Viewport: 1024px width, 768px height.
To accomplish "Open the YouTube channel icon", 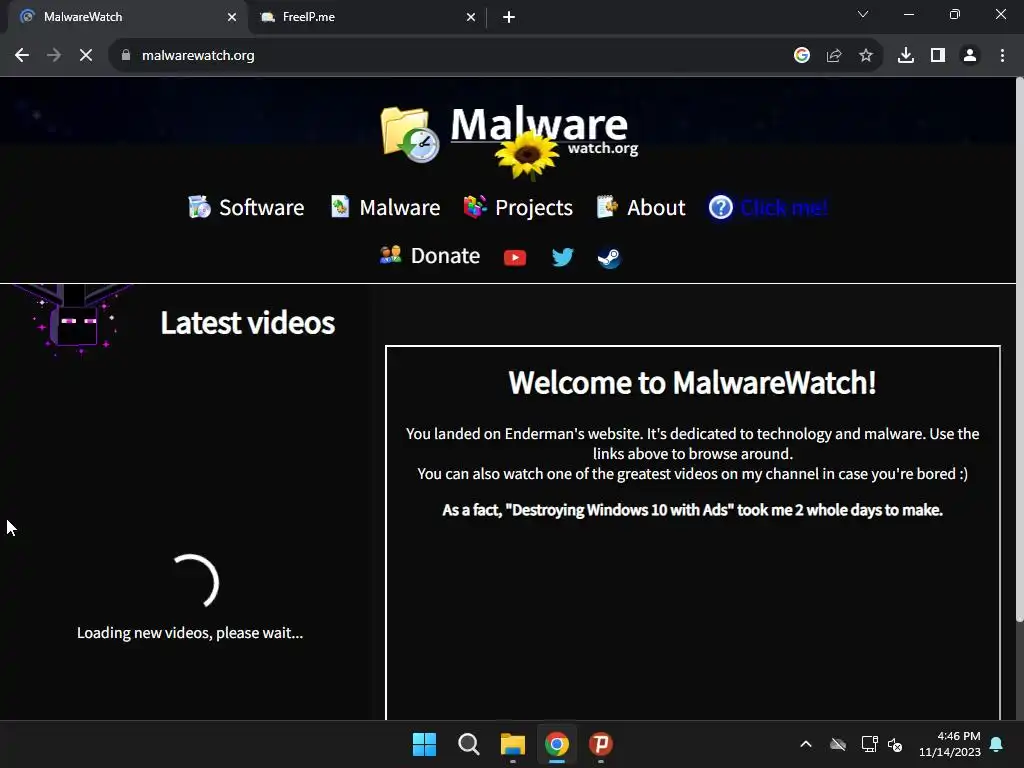I will 515,258.
